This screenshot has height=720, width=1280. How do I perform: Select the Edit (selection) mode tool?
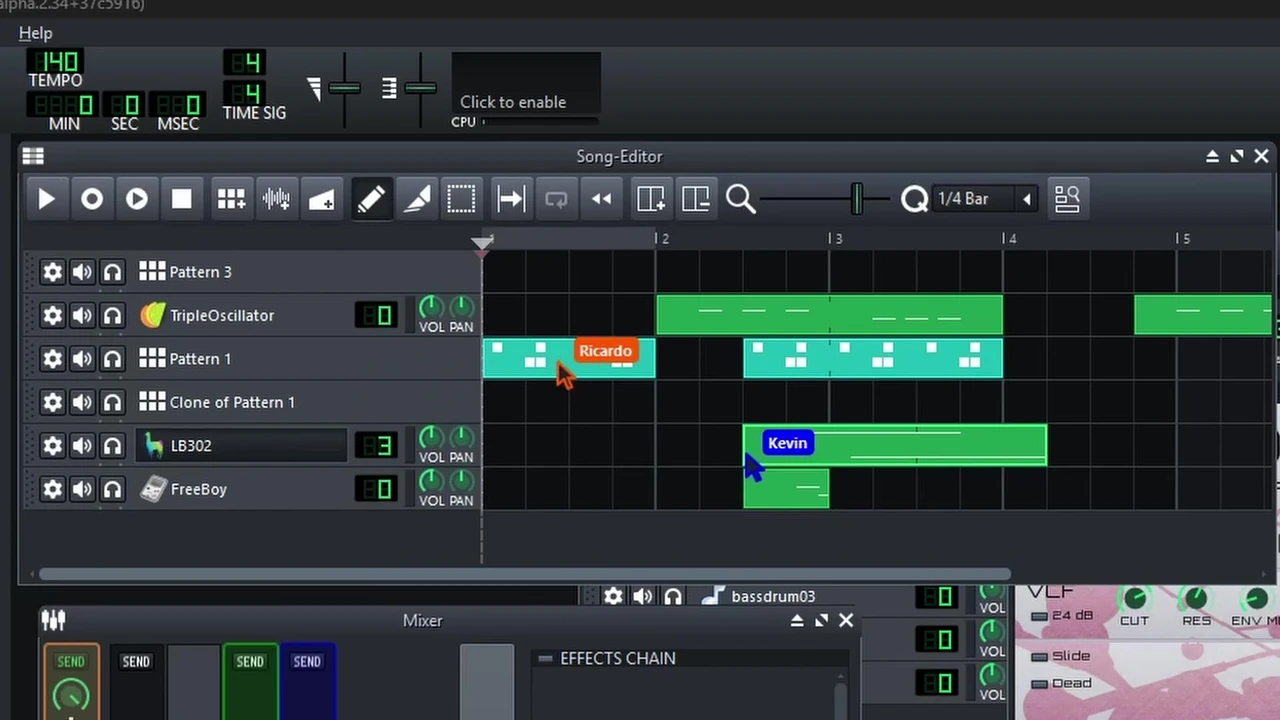(x=461, y=199)
